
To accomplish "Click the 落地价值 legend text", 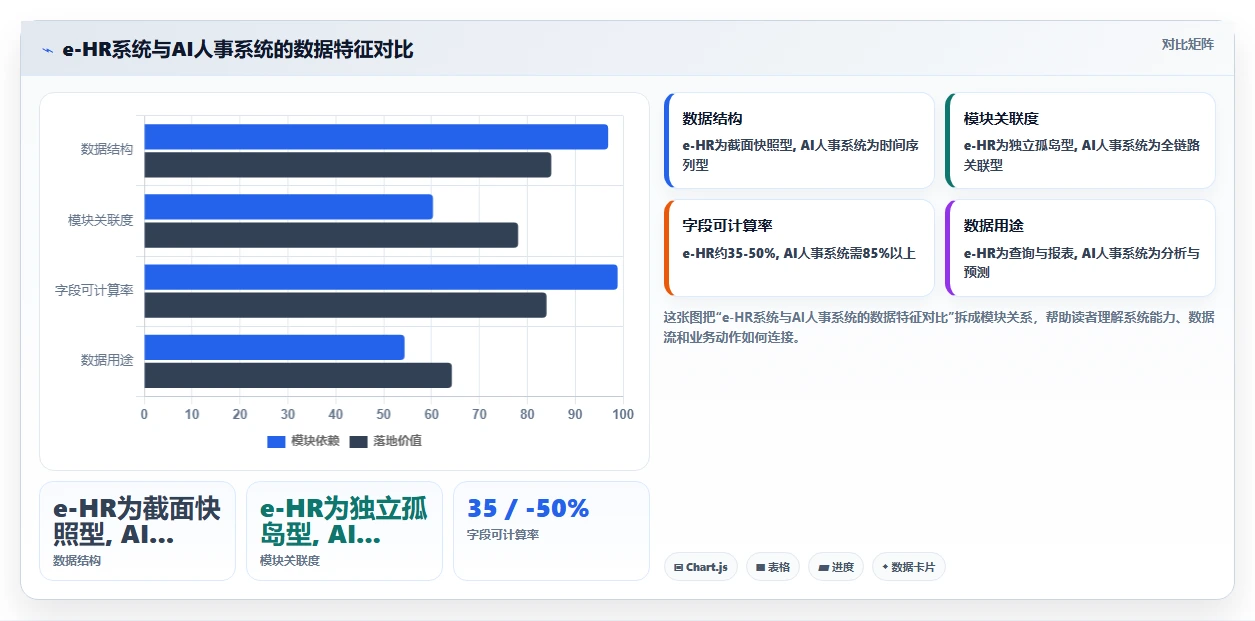I will [397, 441].
